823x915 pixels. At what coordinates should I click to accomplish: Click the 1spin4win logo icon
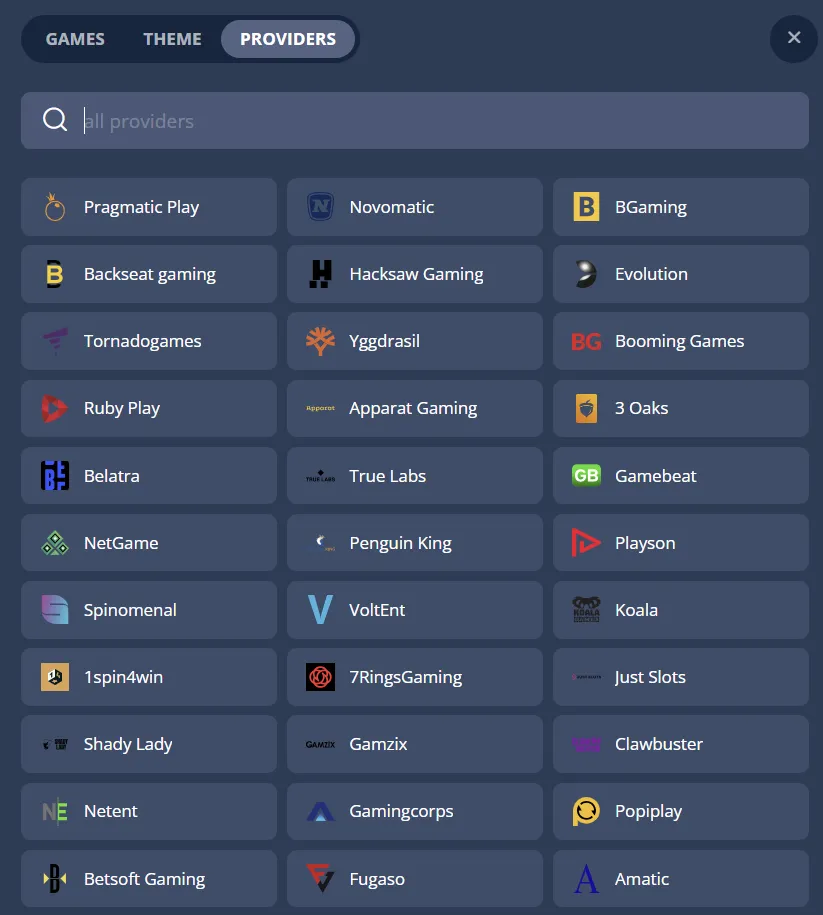point(55,677)
